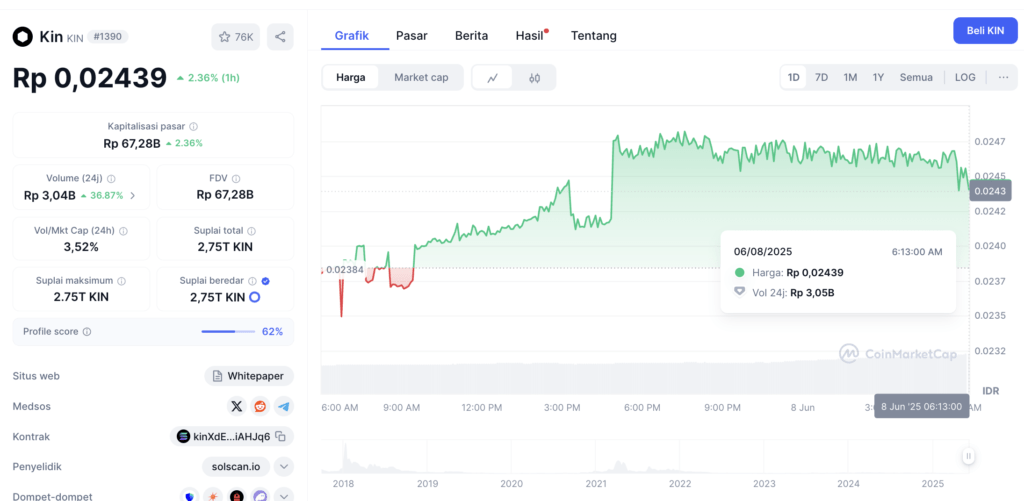The width and height of the screenshot is (1024, 501).
Task: Show Market cap chart
Action: pyautogui.click(x=421, y=78)
